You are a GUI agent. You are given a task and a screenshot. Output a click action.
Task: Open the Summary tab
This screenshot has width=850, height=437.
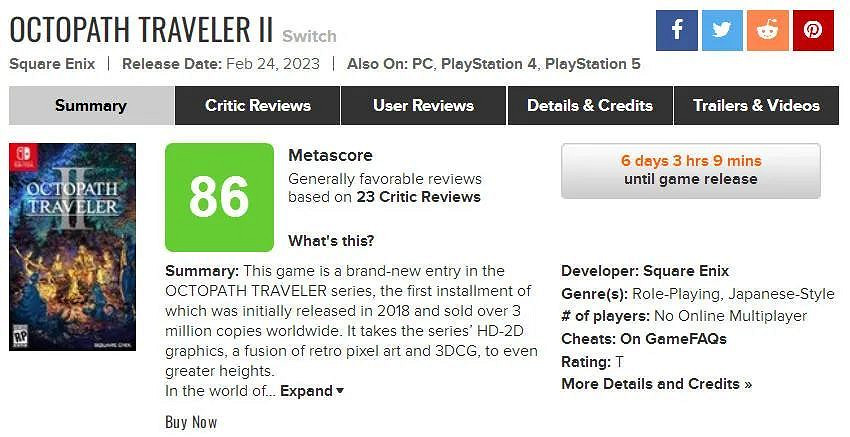(91, 105)
